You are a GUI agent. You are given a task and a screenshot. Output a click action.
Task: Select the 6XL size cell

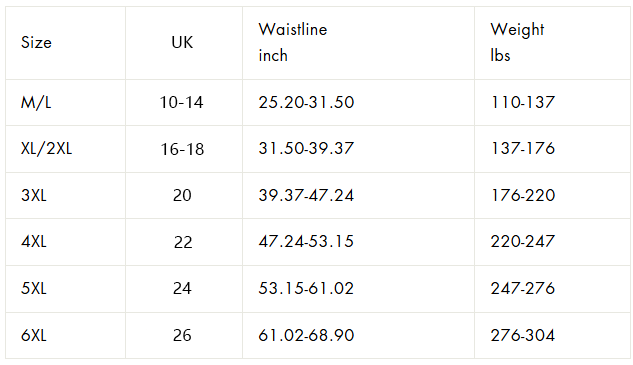[65, 336]
